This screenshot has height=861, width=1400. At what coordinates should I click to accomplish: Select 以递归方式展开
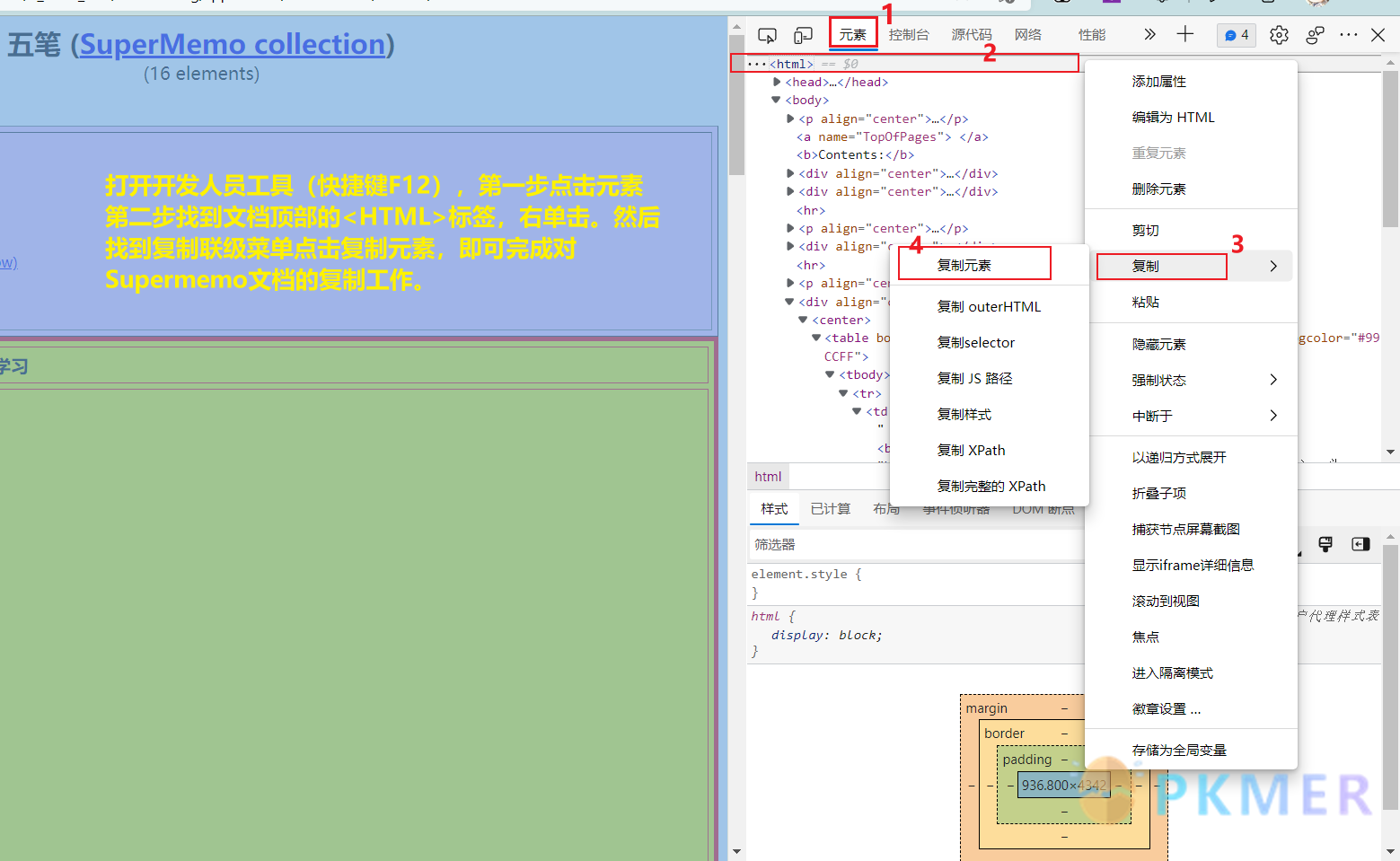coord(1191,457)
